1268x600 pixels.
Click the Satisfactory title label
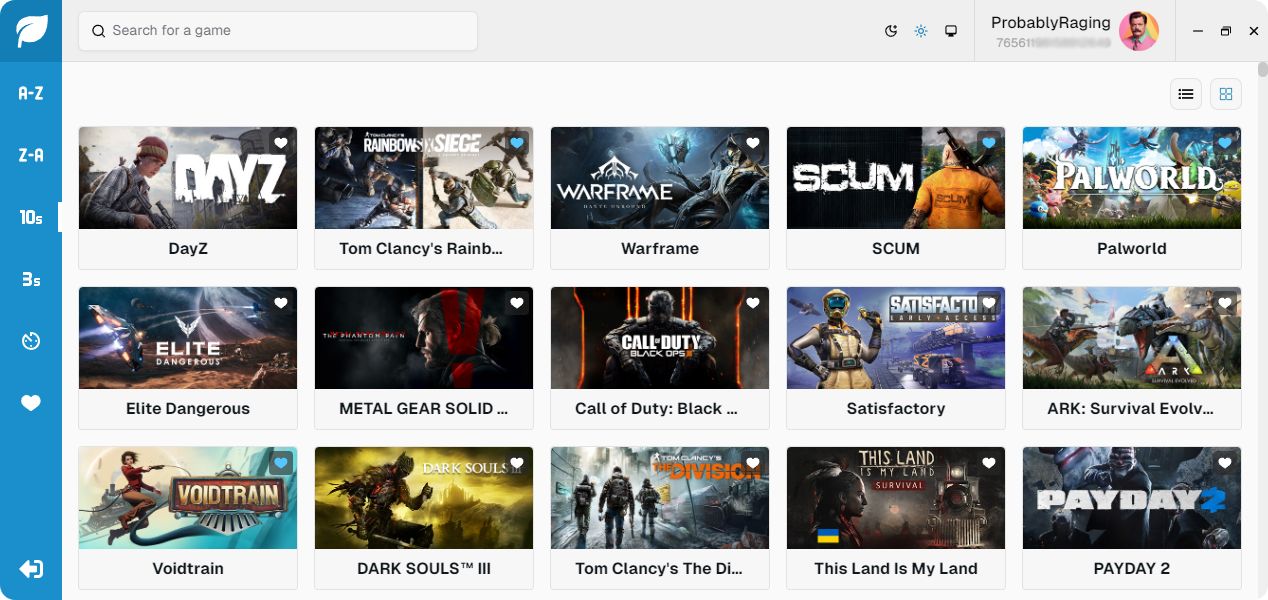(x=896, y=409)
